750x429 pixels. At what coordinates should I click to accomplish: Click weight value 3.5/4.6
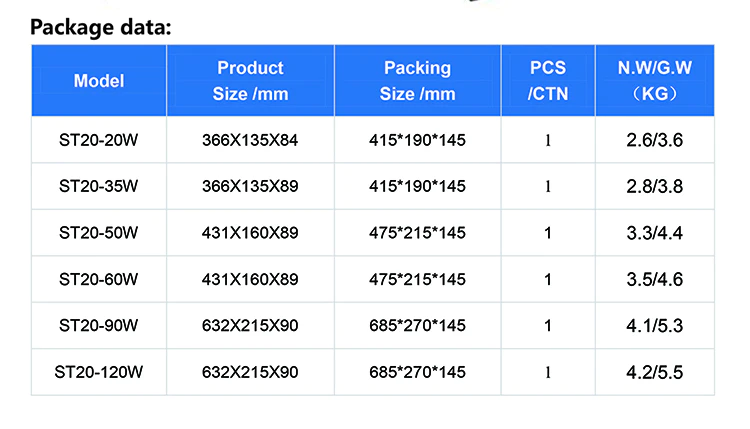pos(654,279)
